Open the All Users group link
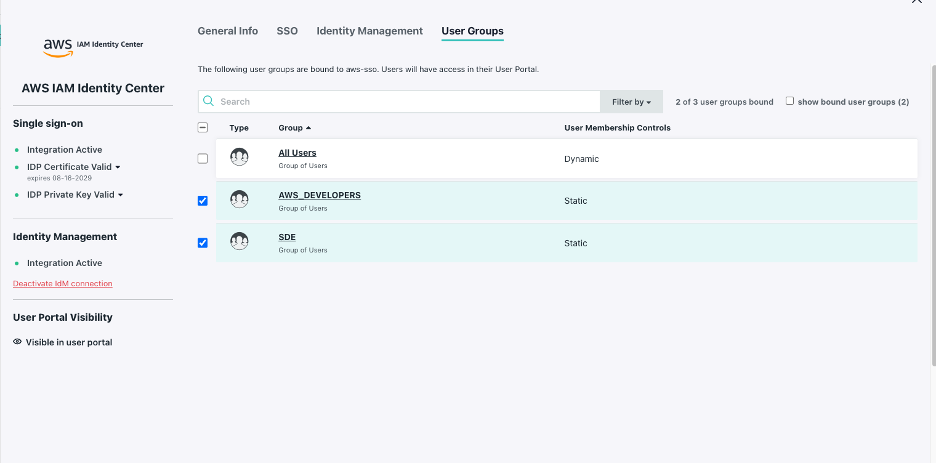The height and width of the screenshot is (464, 936). click(x=297, y=153)
